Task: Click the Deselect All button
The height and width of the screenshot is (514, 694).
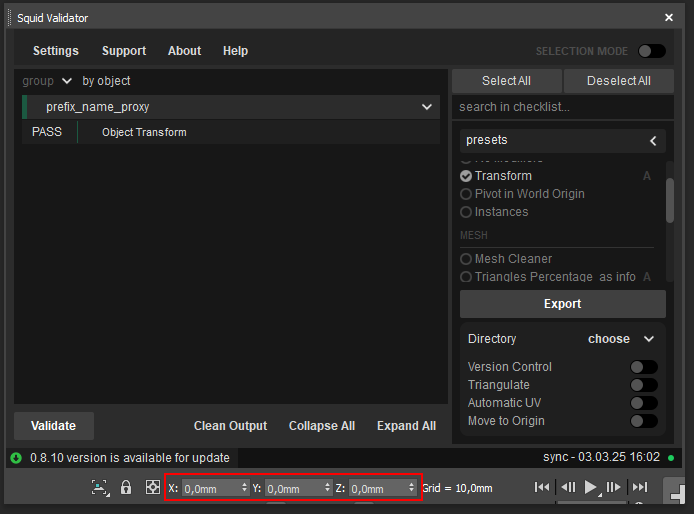Action: click(619, 81)
